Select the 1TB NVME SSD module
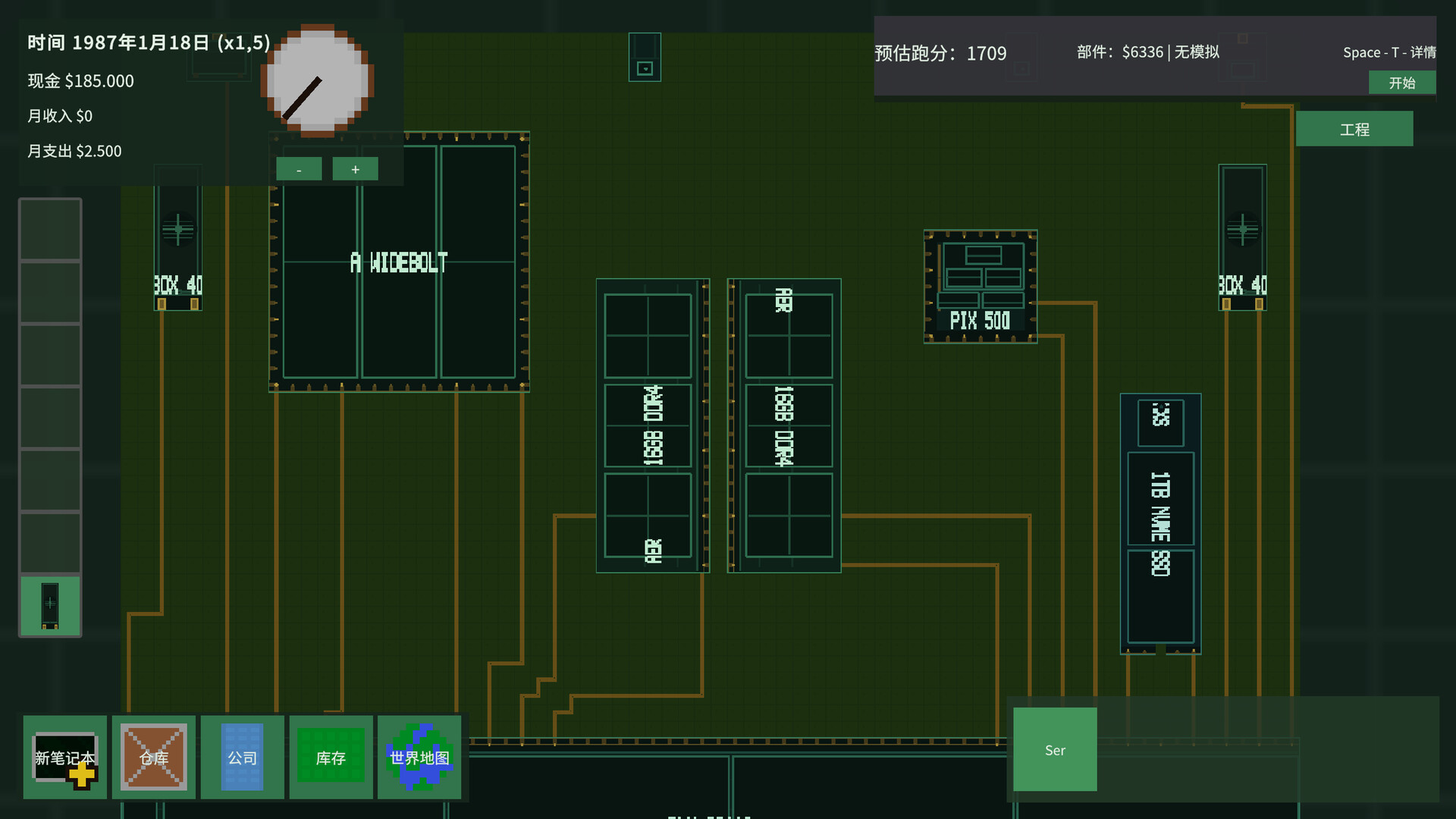 pyautogui.click(x=1160, y=523)
